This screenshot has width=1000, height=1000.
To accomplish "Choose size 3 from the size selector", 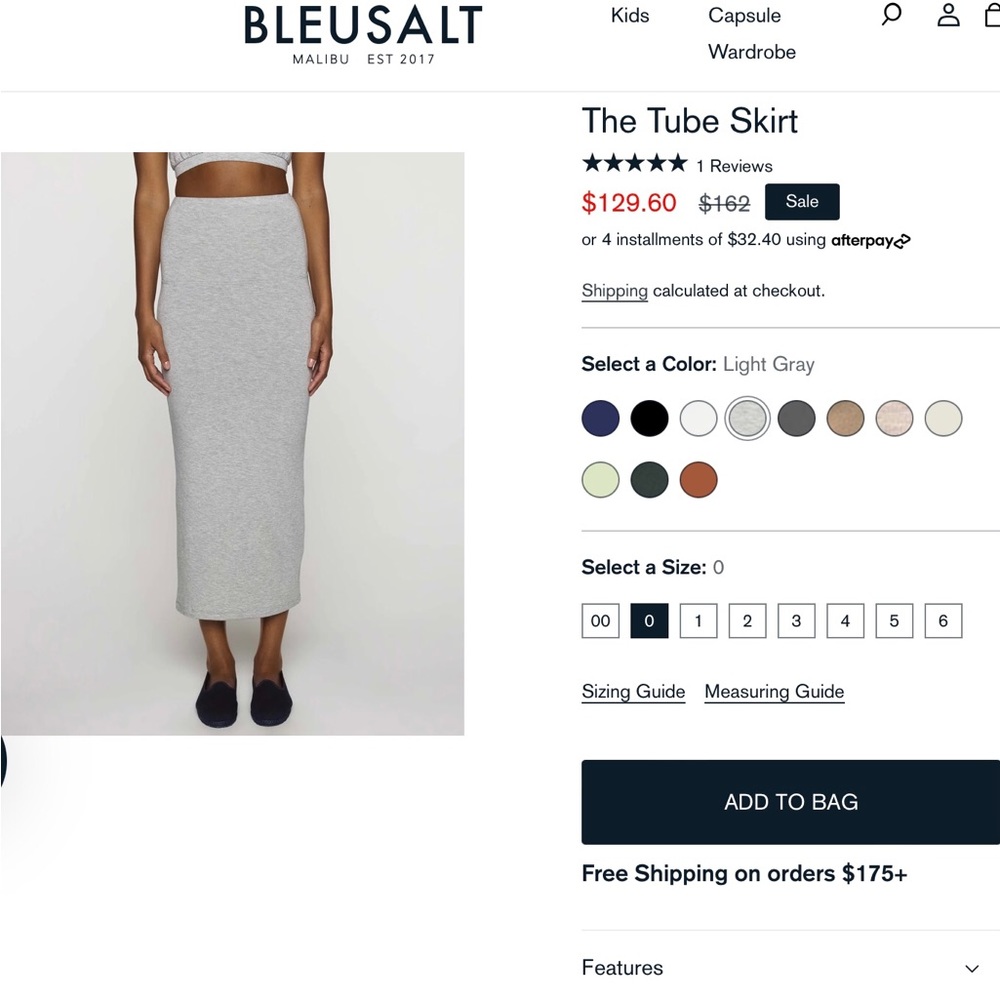I will 796,620.
